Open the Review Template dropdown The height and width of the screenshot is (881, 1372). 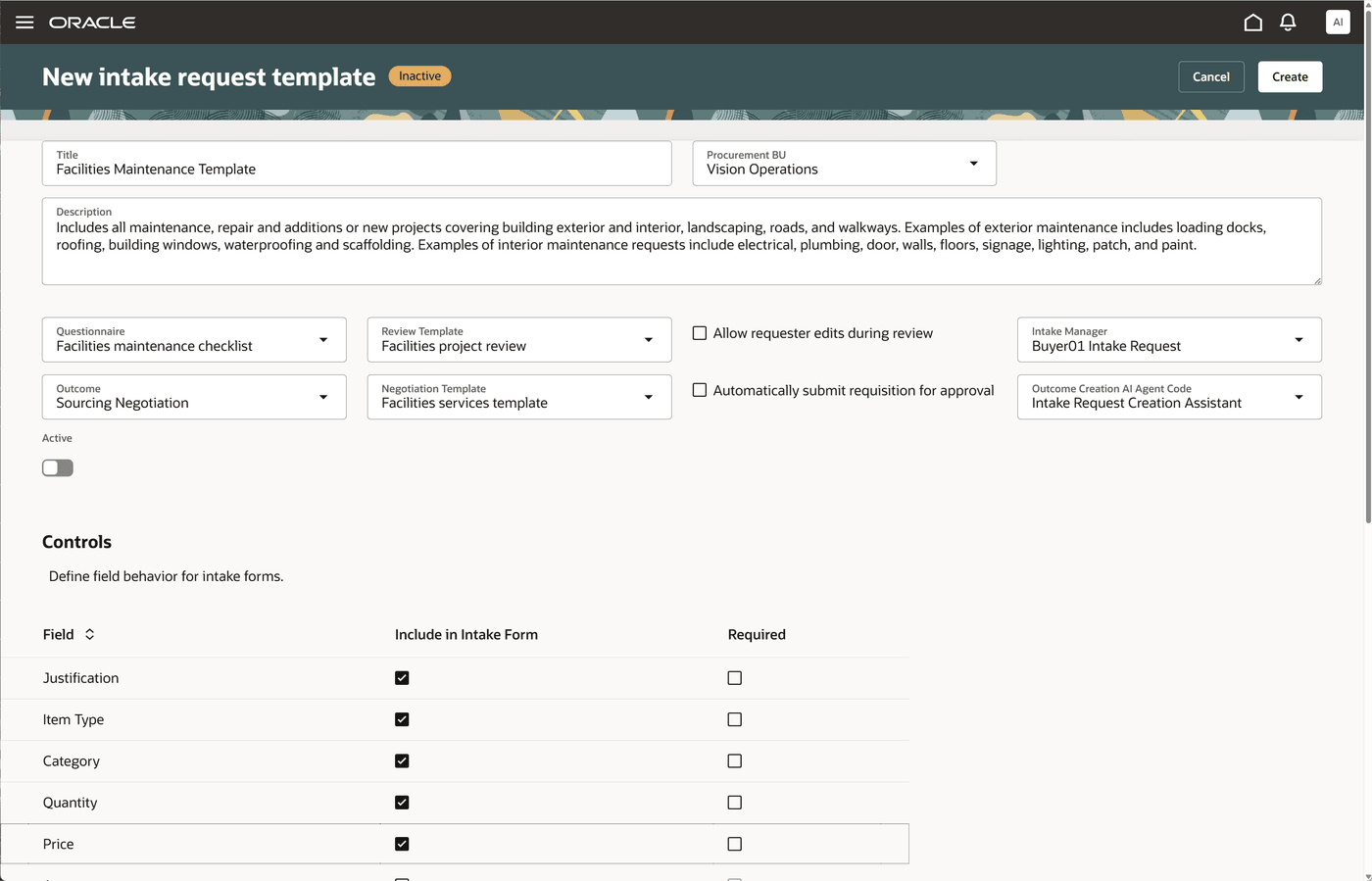coord(519,339)
